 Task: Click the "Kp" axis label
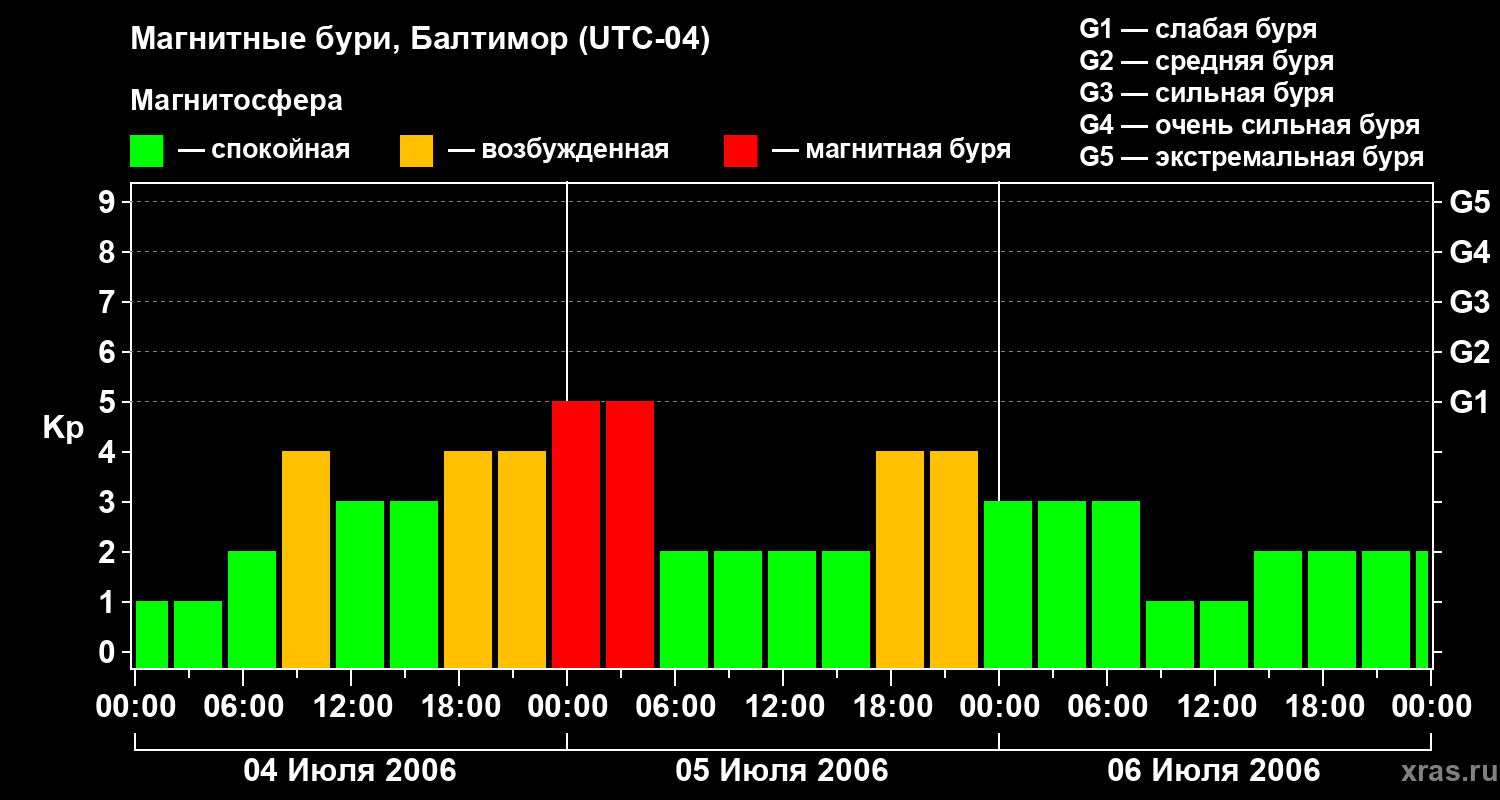click(63, 428)
